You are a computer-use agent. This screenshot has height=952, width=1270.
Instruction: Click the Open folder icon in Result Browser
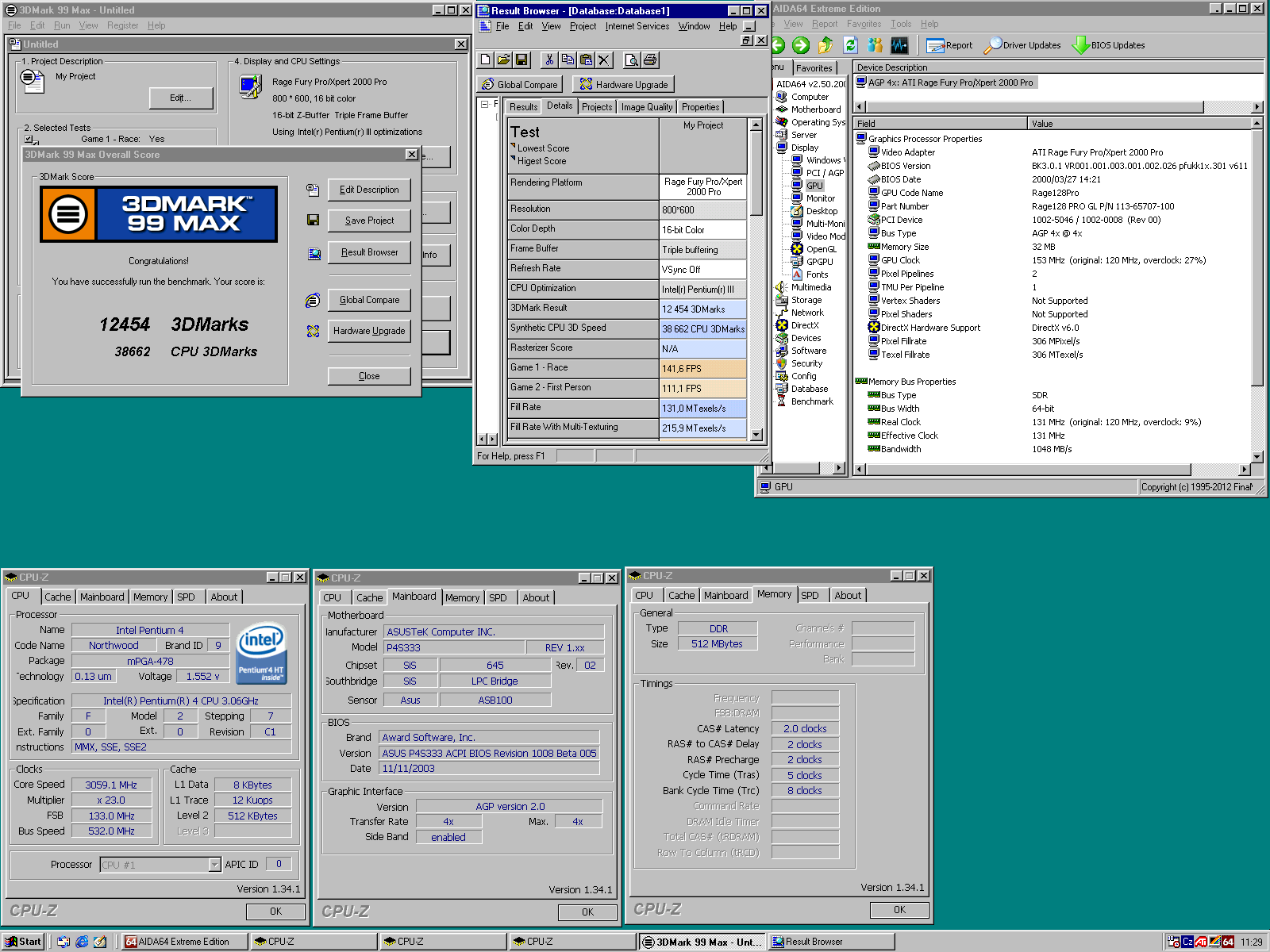click(x=503, y=59)
